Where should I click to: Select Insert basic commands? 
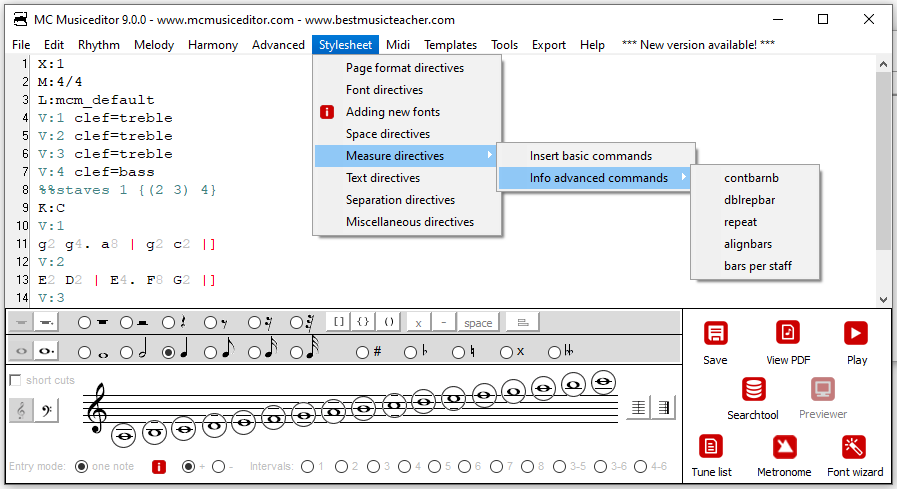590,156
